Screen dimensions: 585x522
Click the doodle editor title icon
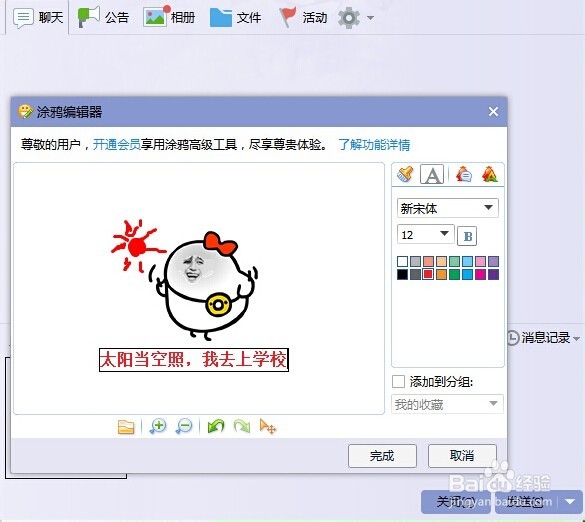coord(25,112)
